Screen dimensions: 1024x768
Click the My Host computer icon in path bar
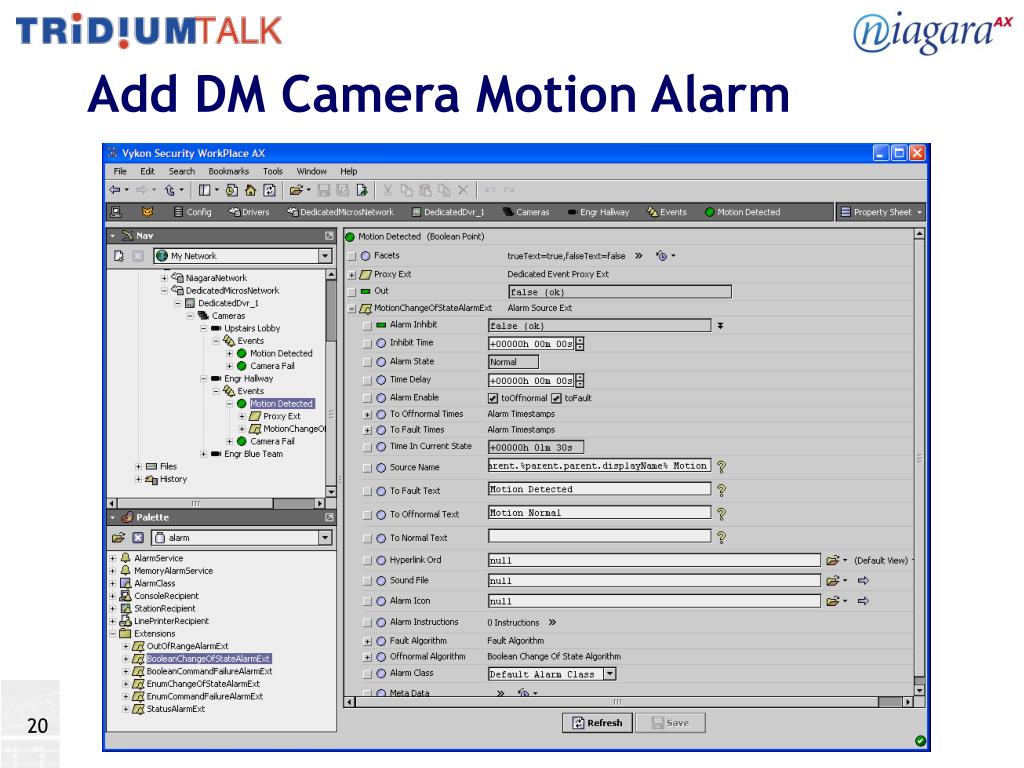pos(116,212)
